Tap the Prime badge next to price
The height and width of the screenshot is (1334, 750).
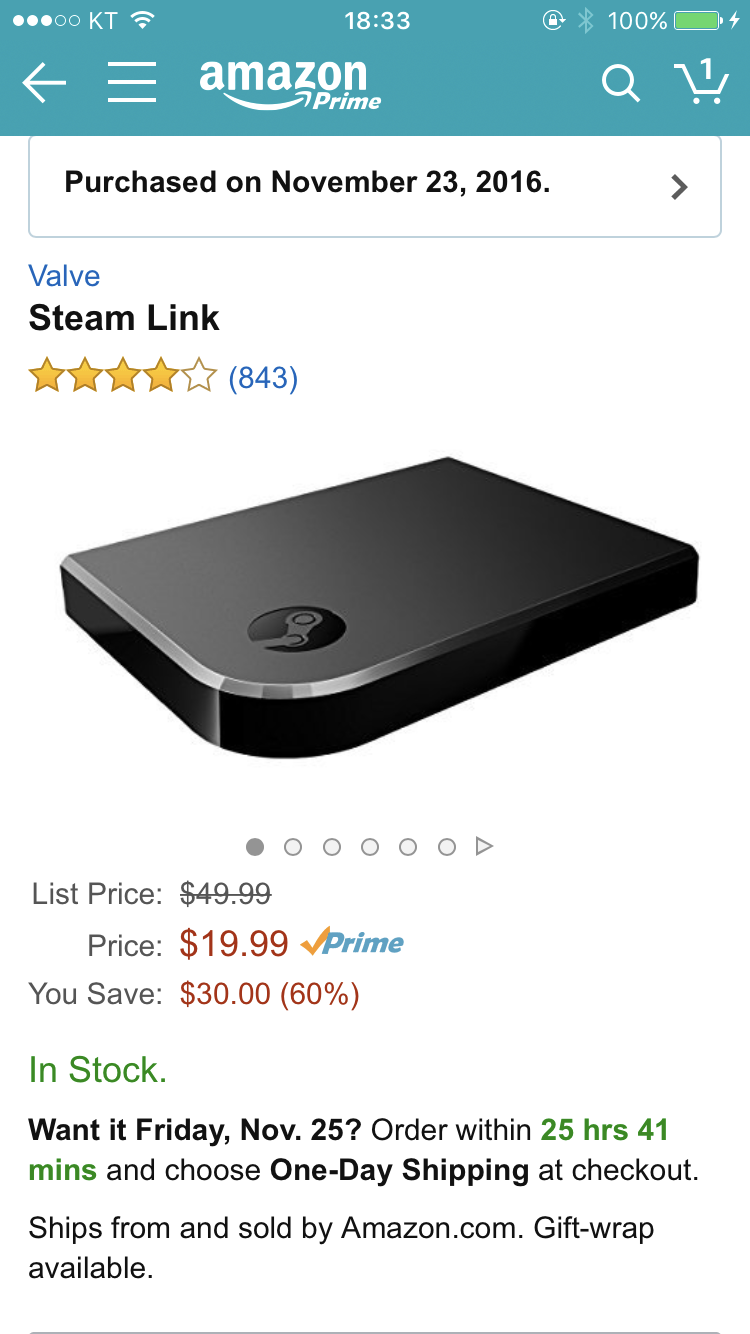[352, 942]
